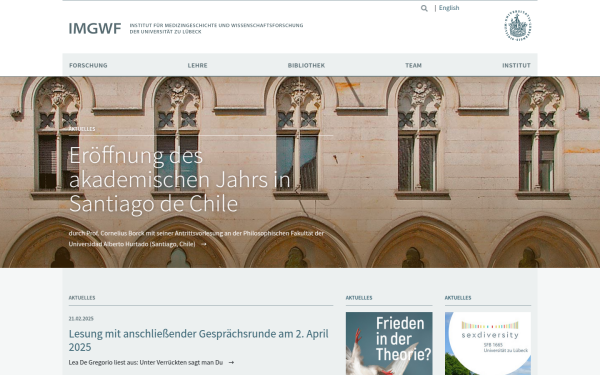Open the search magnifier icon
The width and height of the screenshot is (600, 375).
coord(424,8)
